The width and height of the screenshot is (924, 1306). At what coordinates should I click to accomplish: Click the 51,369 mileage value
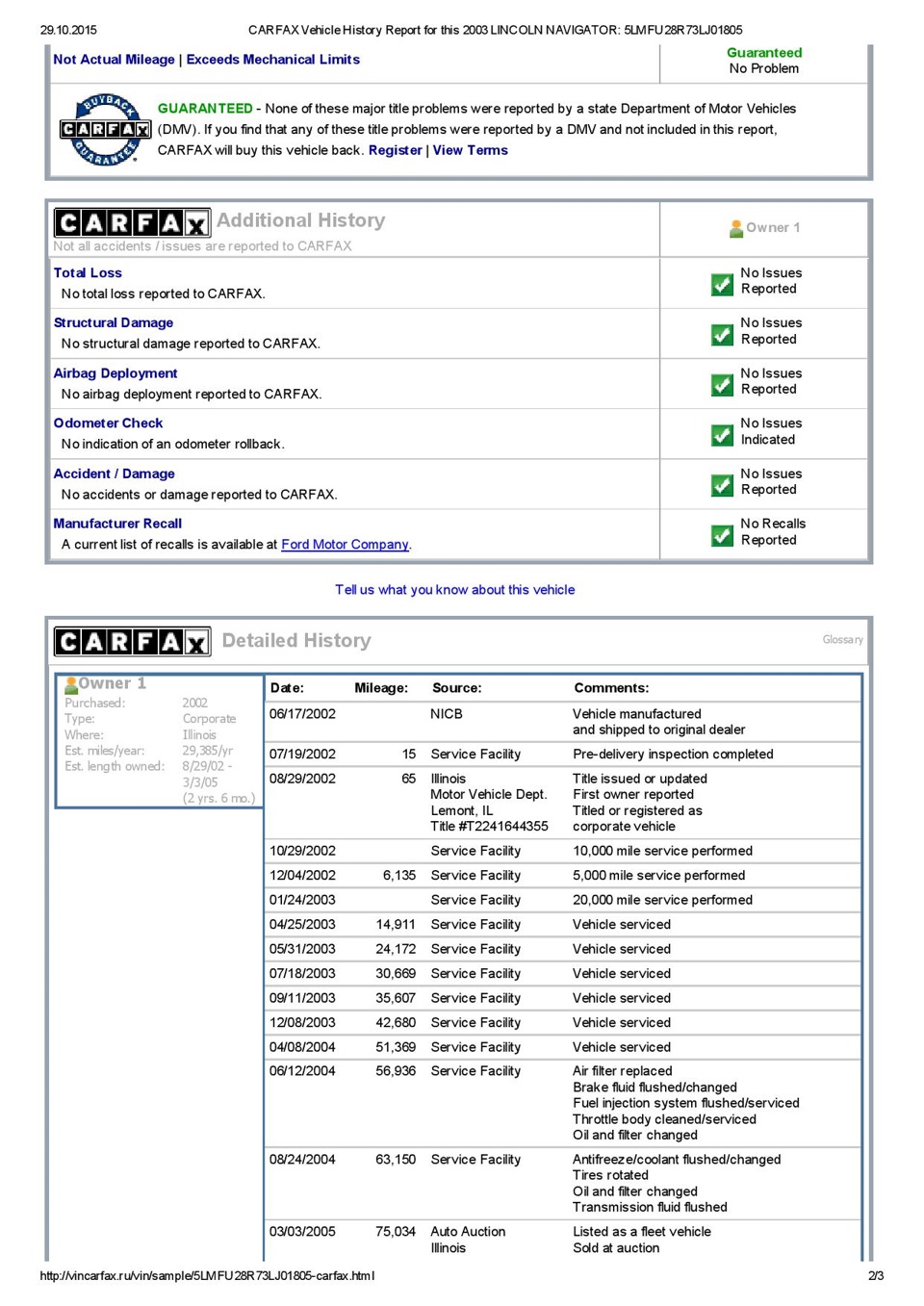coord(396,1047)
